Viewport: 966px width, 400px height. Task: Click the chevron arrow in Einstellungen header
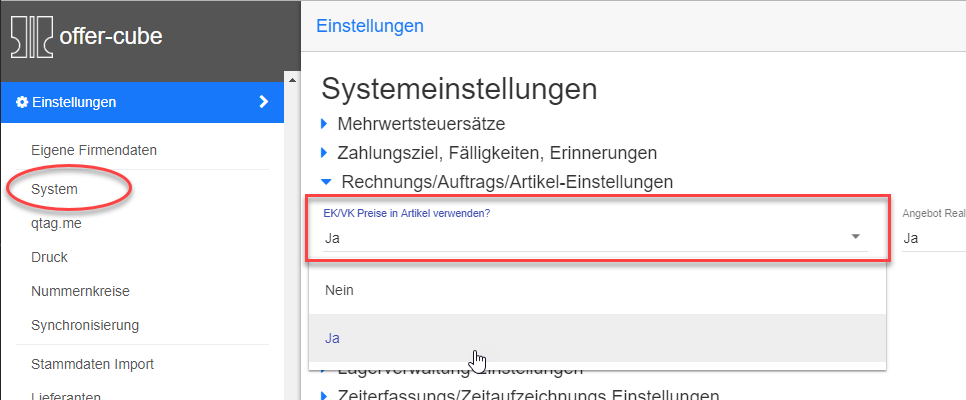coord(264,102)
